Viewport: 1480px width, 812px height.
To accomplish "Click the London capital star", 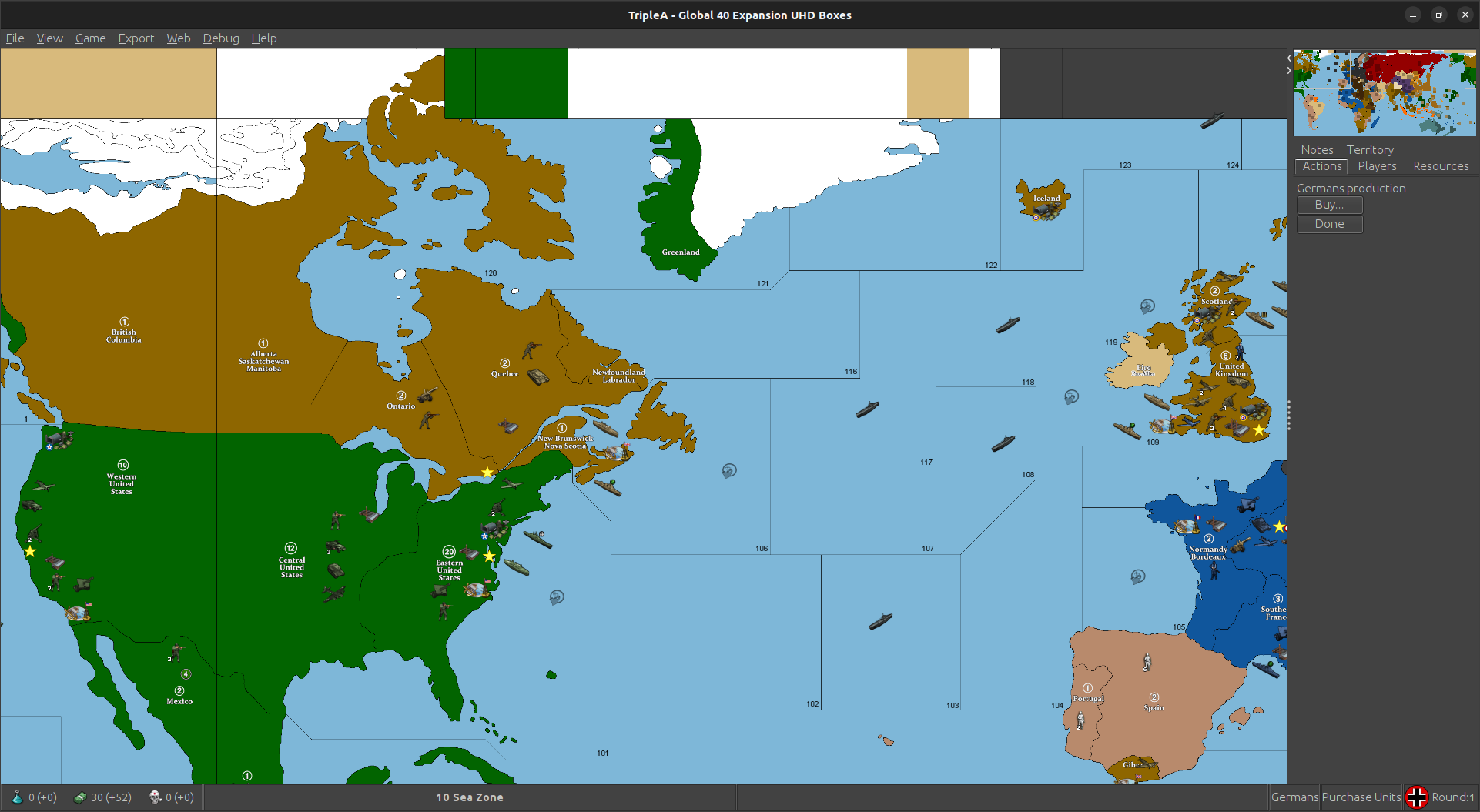I will pyautogui.click(x=1259, y=429).
